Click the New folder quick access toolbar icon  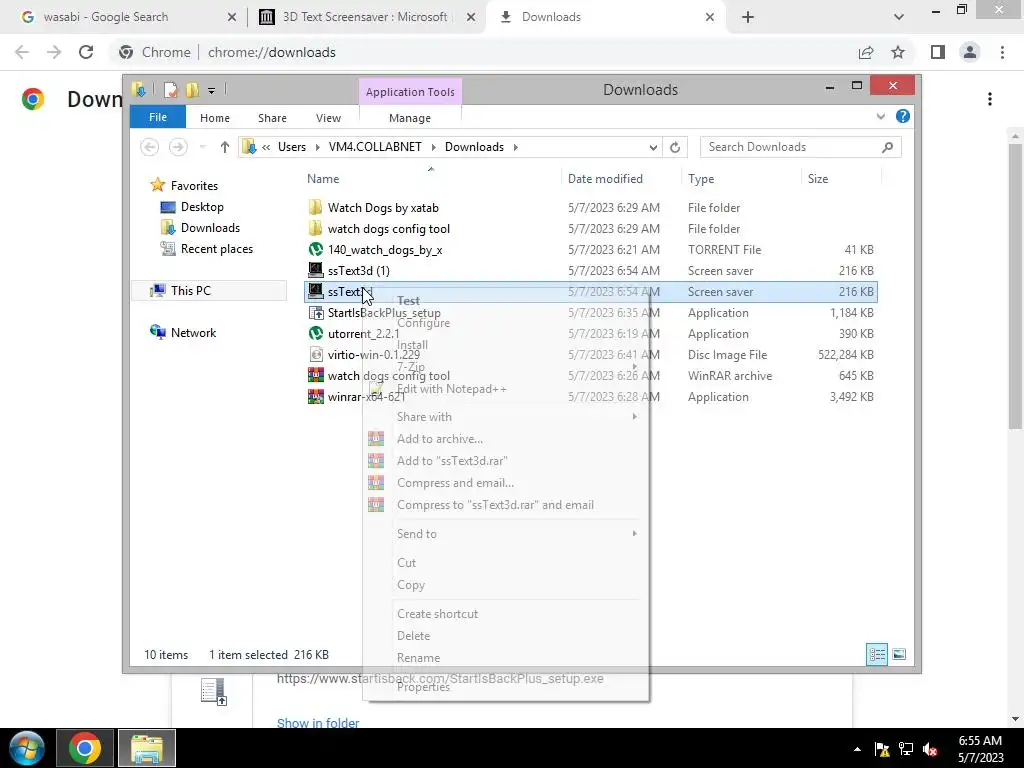[192, 90]
